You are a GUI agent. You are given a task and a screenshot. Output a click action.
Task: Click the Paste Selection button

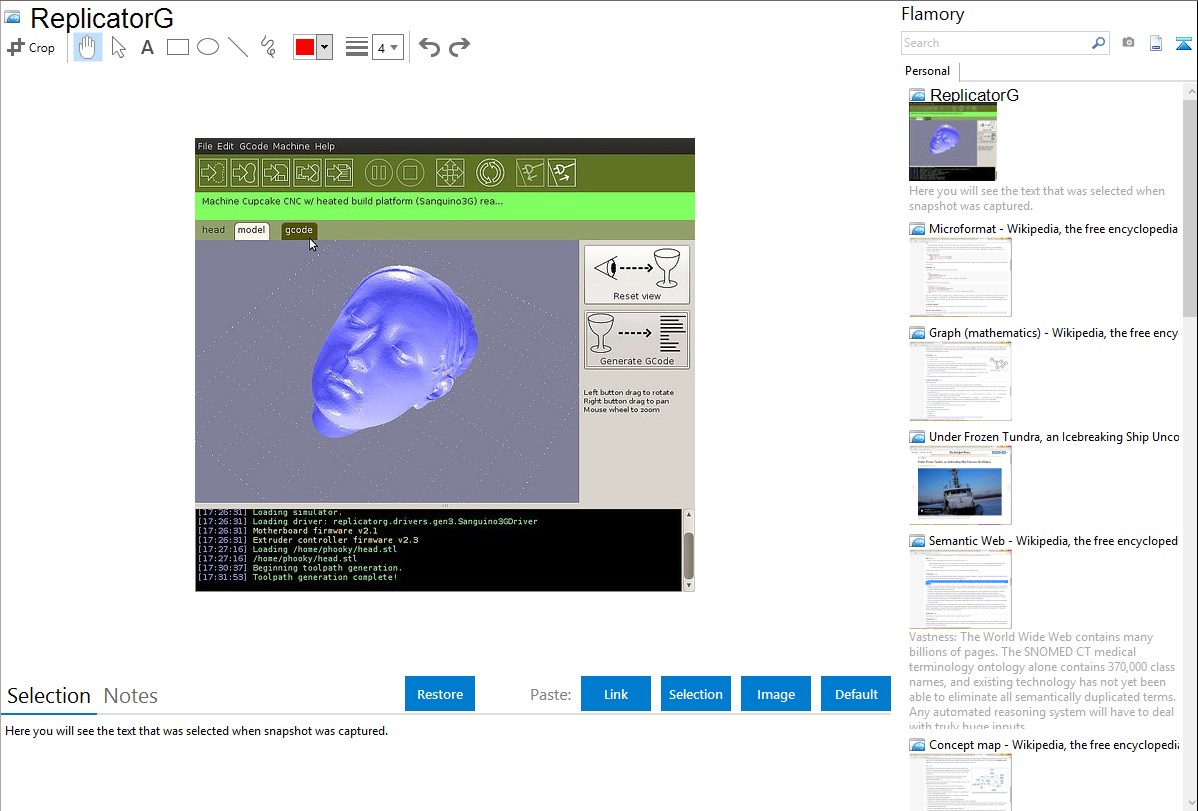pos(695,694)
